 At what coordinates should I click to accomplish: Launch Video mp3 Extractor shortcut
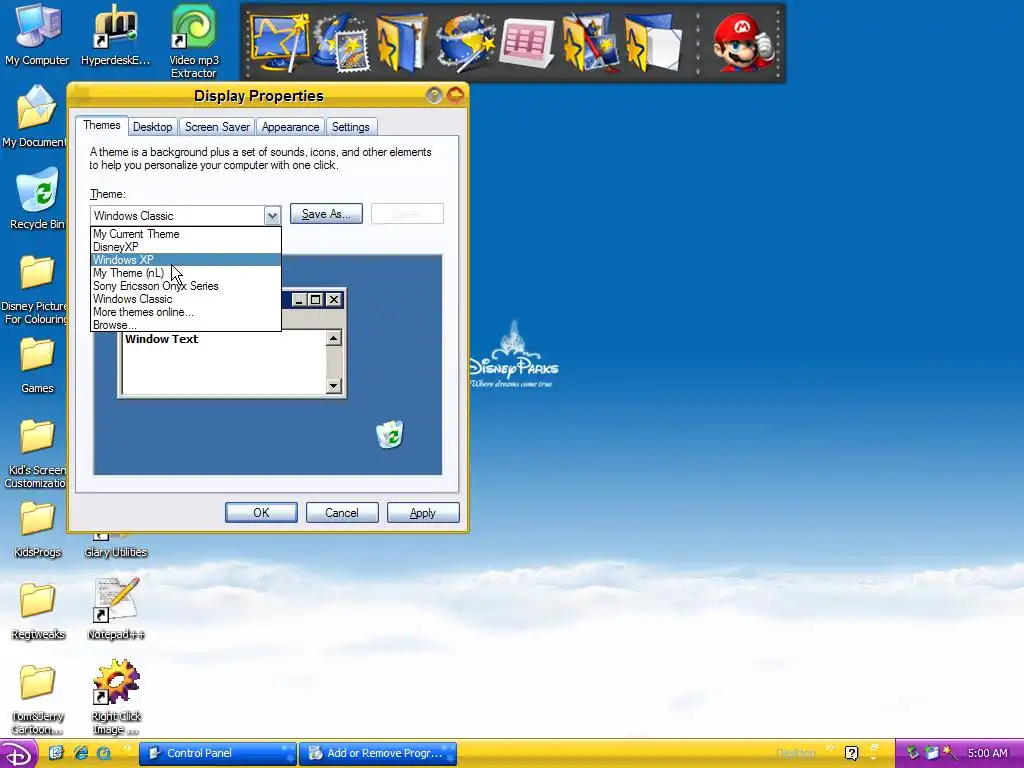pyautogui.click(x=194, y=41)
